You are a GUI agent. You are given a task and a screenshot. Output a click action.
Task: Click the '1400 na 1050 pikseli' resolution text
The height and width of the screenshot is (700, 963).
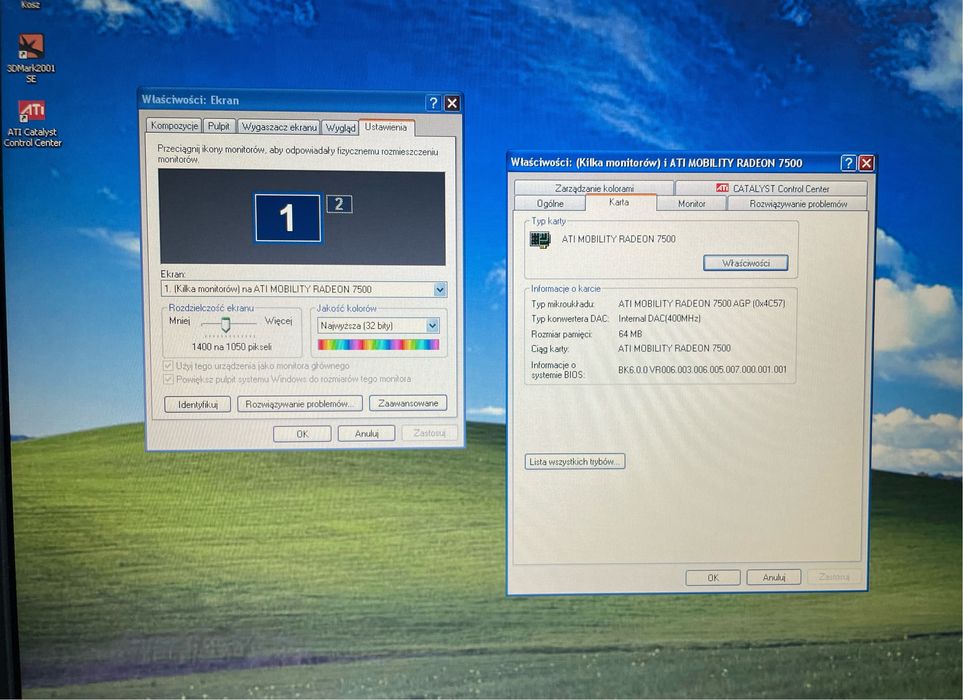(x=232, y=347)
